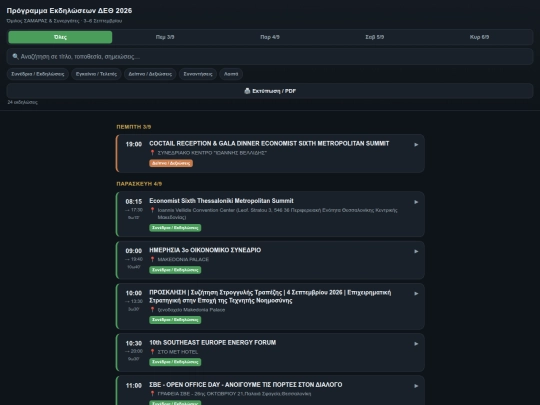Expand the Economist Sixth Thessaloniki Metropolitan Summit event

(416, 202)
